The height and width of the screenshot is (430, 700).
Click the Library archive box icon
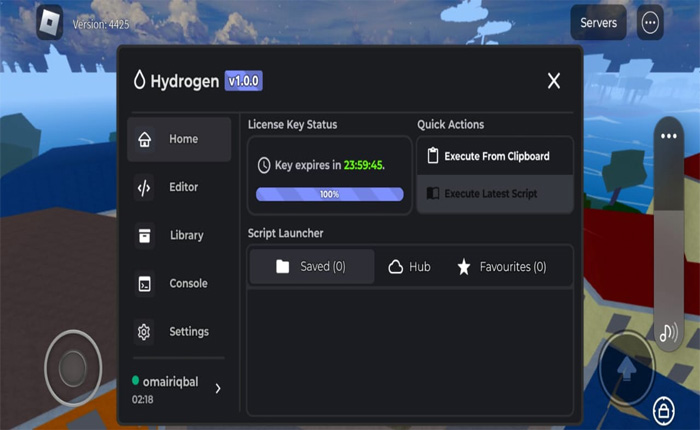coord(144,236)
